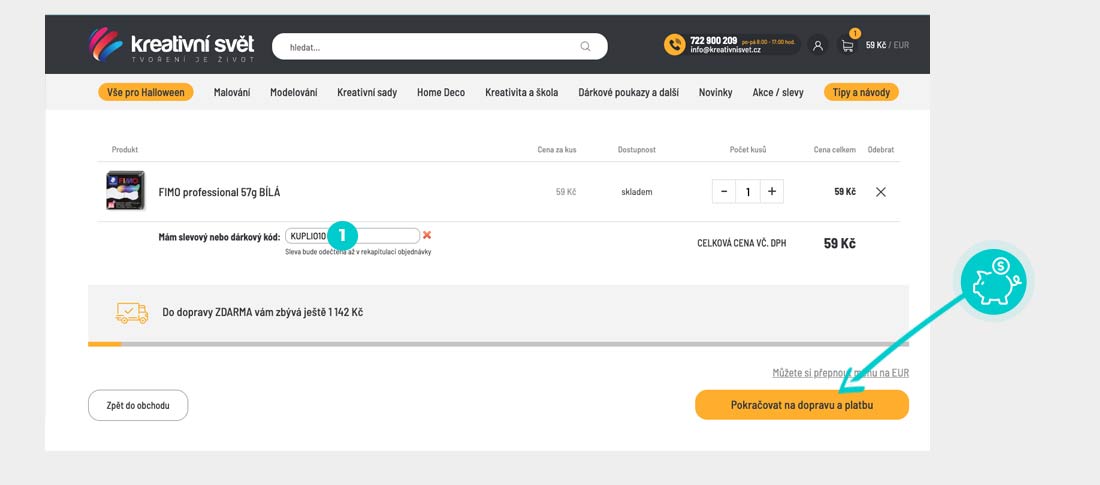Viewport: 1100px width, 485px height.
Task: Click the piggy bank savings icon
Action: coord(995,283)
